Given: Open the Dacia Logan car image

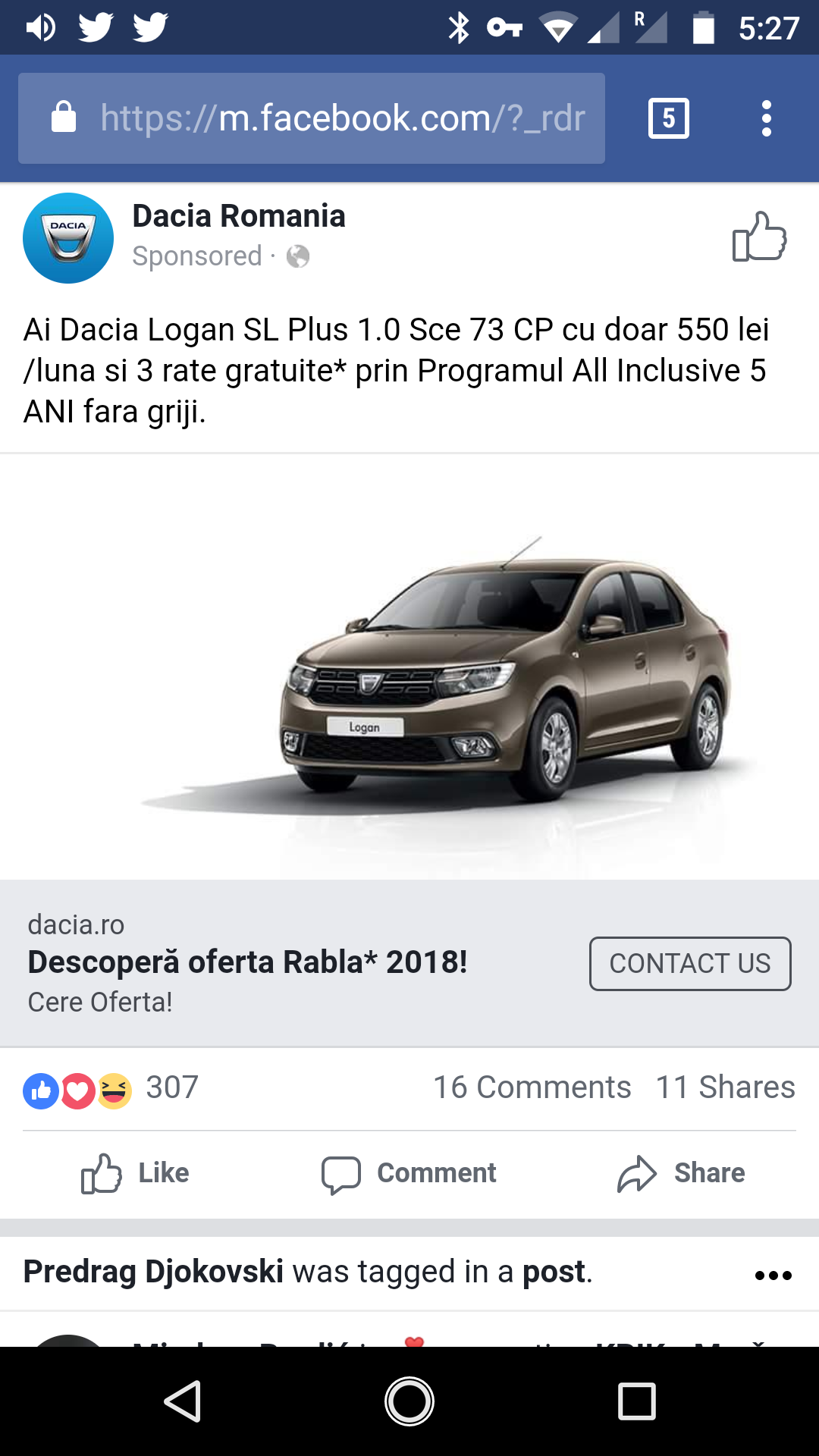Looking at the screenshot, I should pos(409,667).
